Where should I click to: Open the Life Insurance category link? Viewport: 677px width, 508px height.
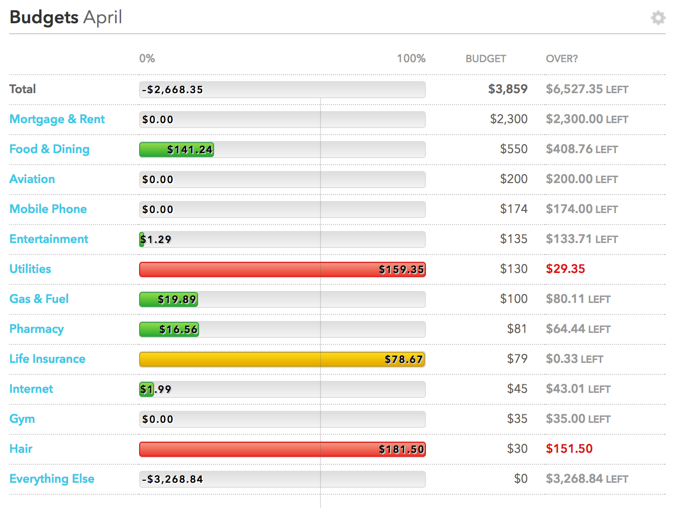coord(47,359)
